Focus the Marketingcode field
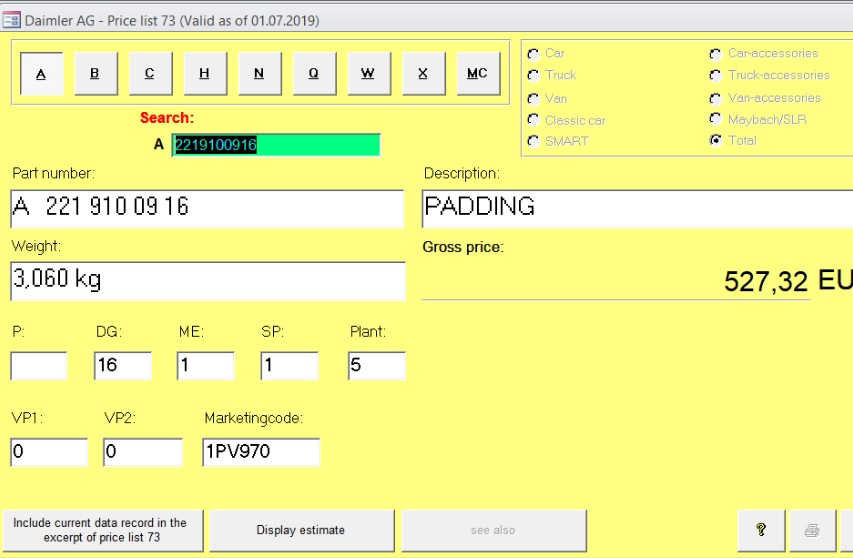The width and height of the screenshot is (853, 558). pos(261,452)
